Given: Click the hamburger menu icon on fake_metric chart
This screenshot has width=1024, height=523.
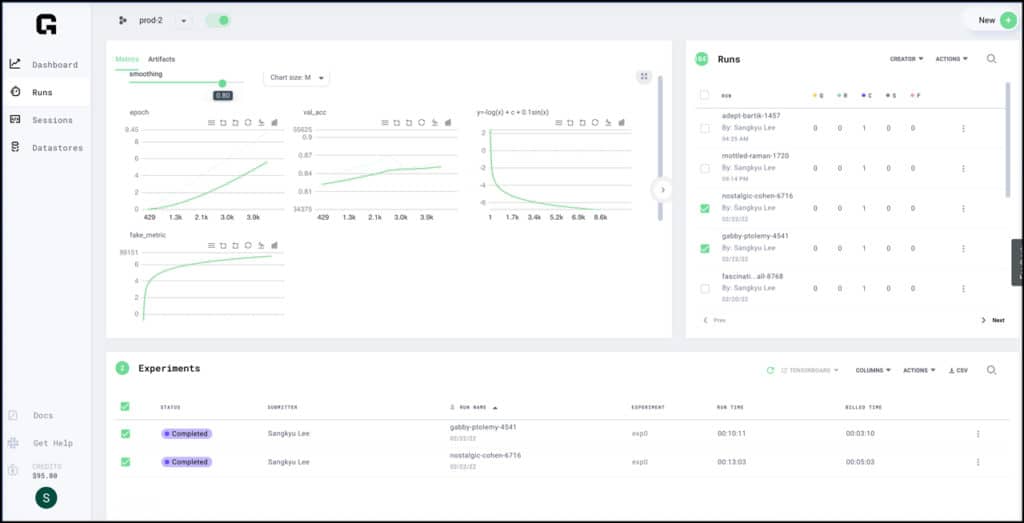Looking at the screenshot, I should tap(212, 246).
